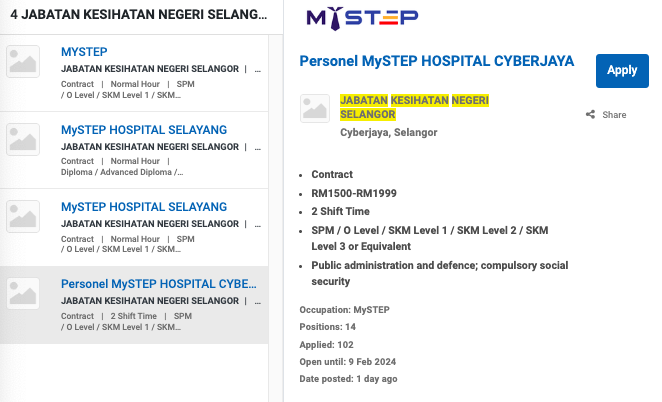Click employer logo image in job details
This screenshot has width=662, height=402.
pos(315,109)
